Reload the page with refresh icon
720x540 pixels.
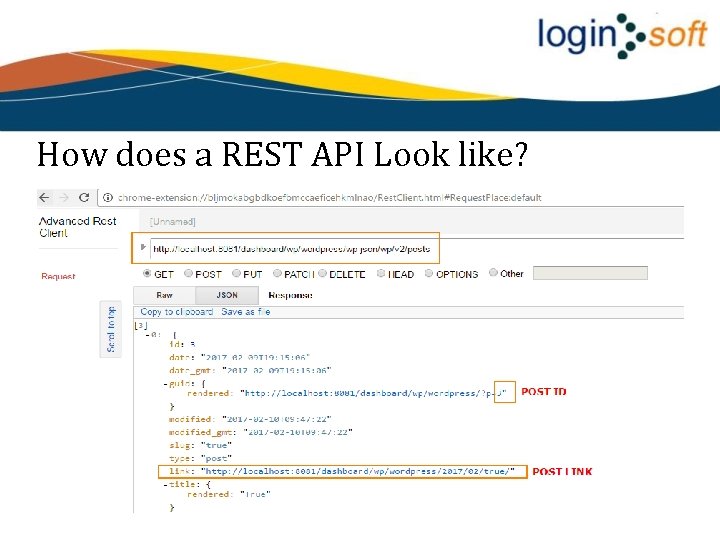(x=84, y=197)
